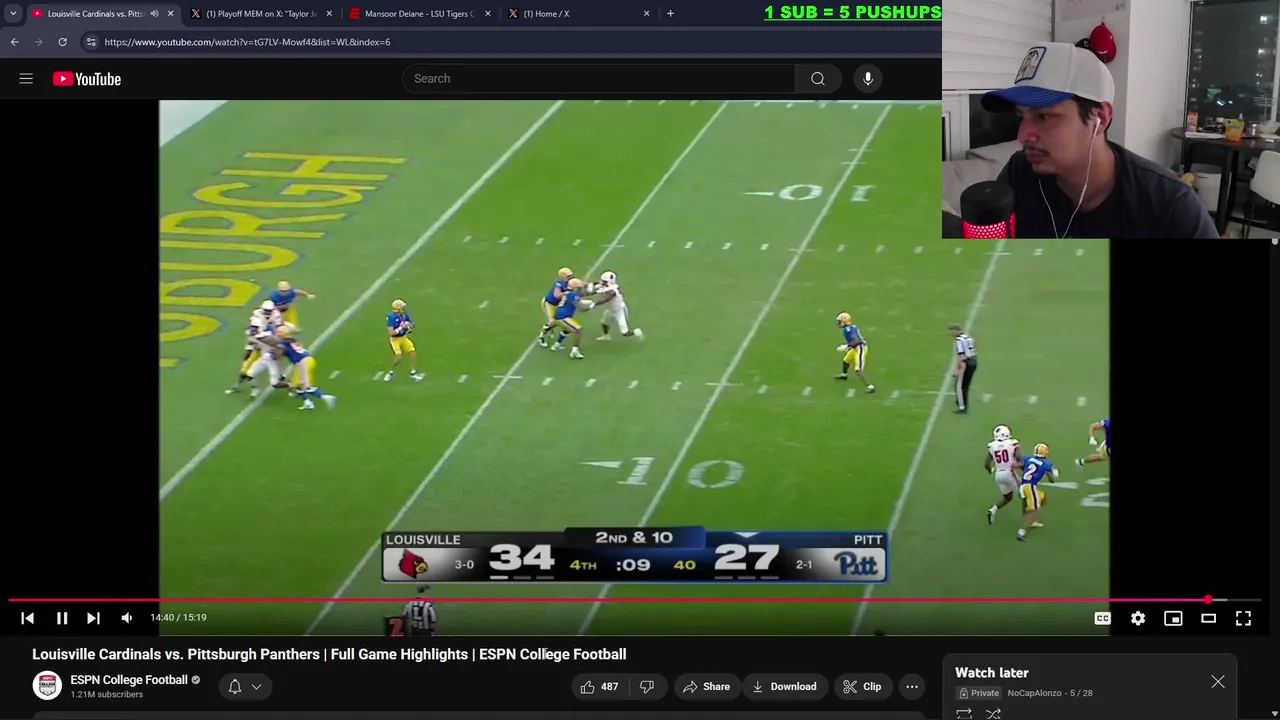Click the 14:40 / 15:19 time display
1280x720 pixels.
coord(178,618)
